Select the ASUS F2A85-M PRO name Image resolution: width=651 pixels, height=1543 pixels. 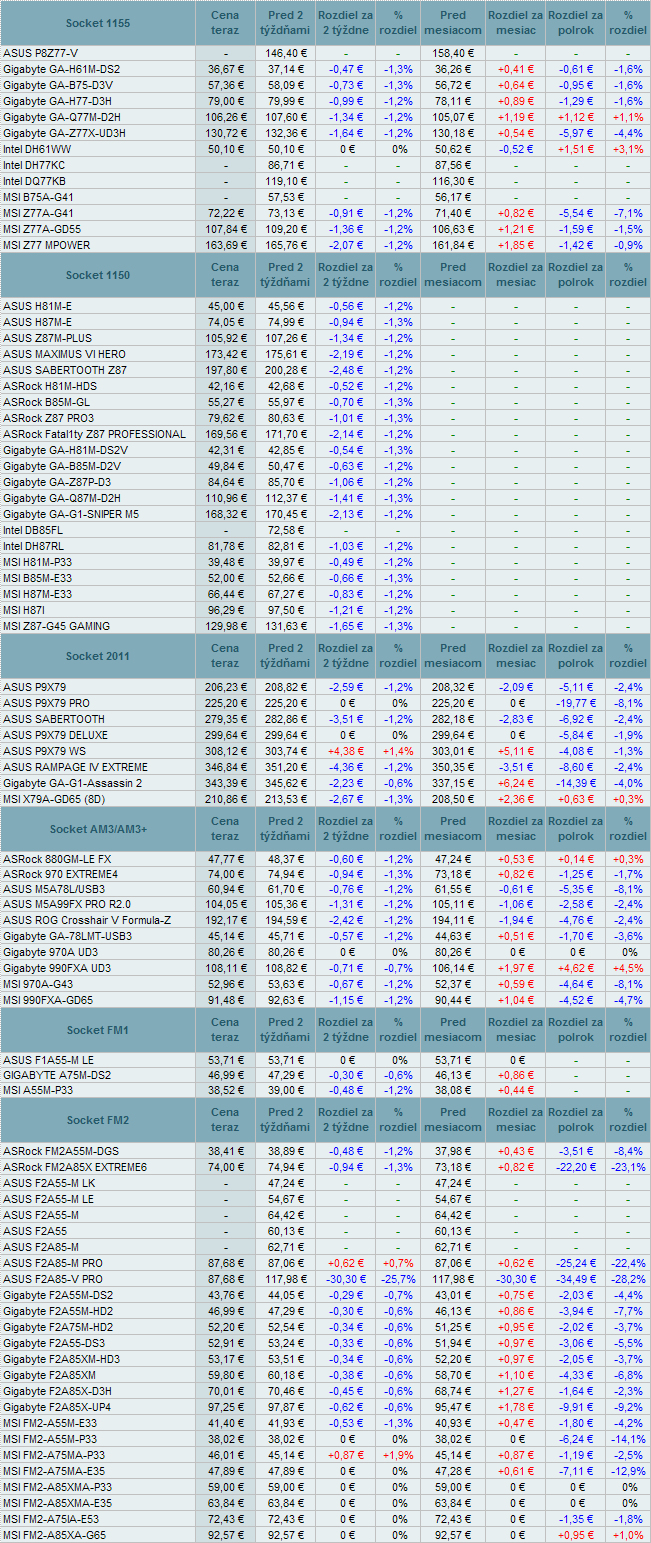(x=53, y=1263)
